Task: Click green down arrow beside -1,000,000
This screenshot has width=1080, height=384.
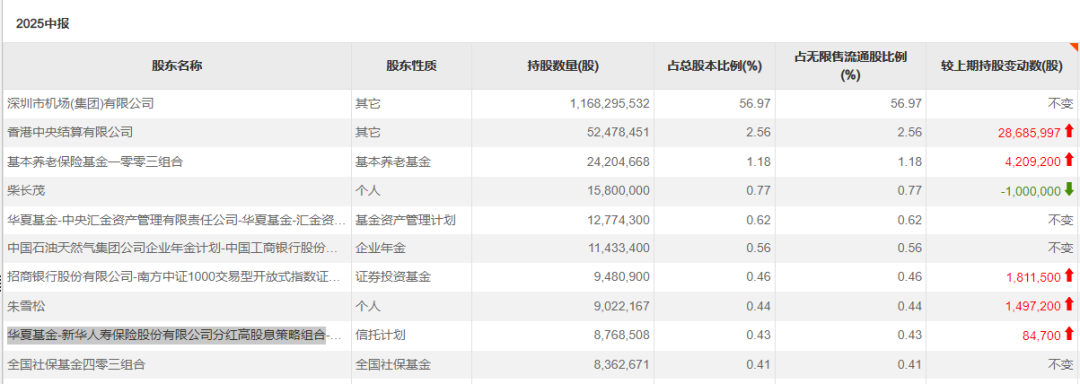Action: (1069, 190)
